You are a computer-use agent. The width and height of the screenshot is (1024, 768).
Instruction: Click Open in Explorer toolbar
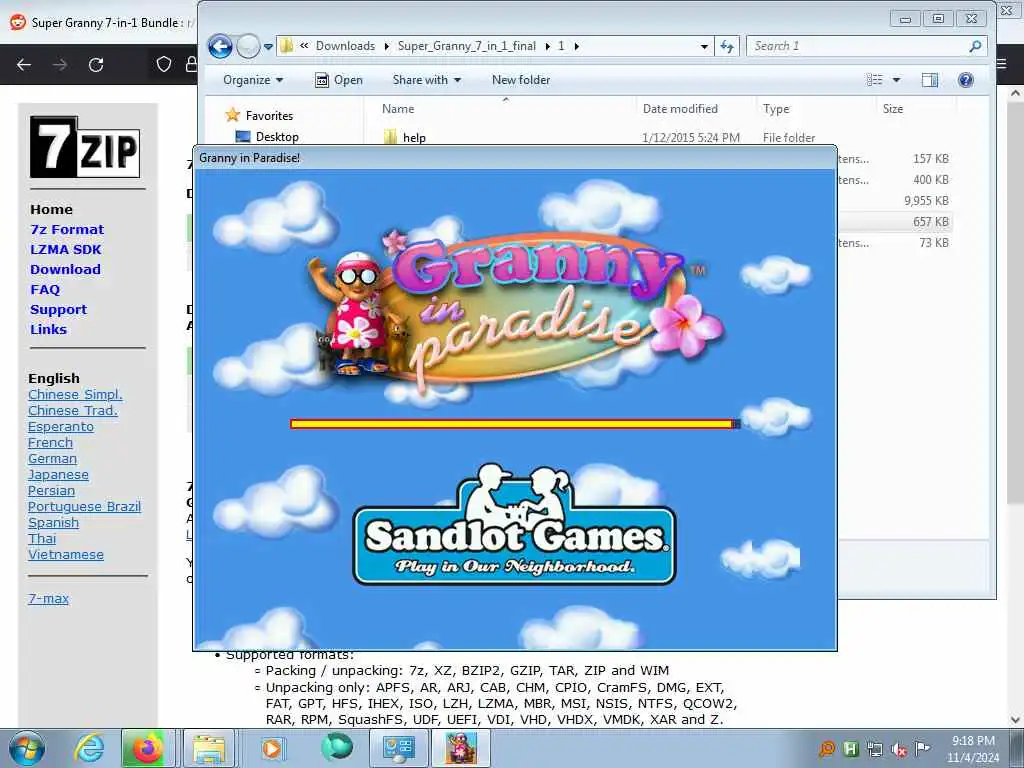click(x=339, y=80)
